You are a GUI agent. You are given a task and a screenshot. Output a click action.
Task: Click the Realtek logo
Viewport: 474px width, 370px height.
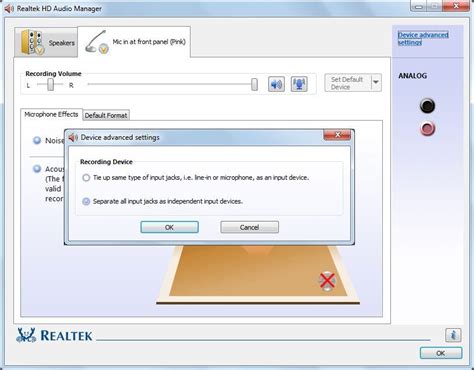click(55, 335)
